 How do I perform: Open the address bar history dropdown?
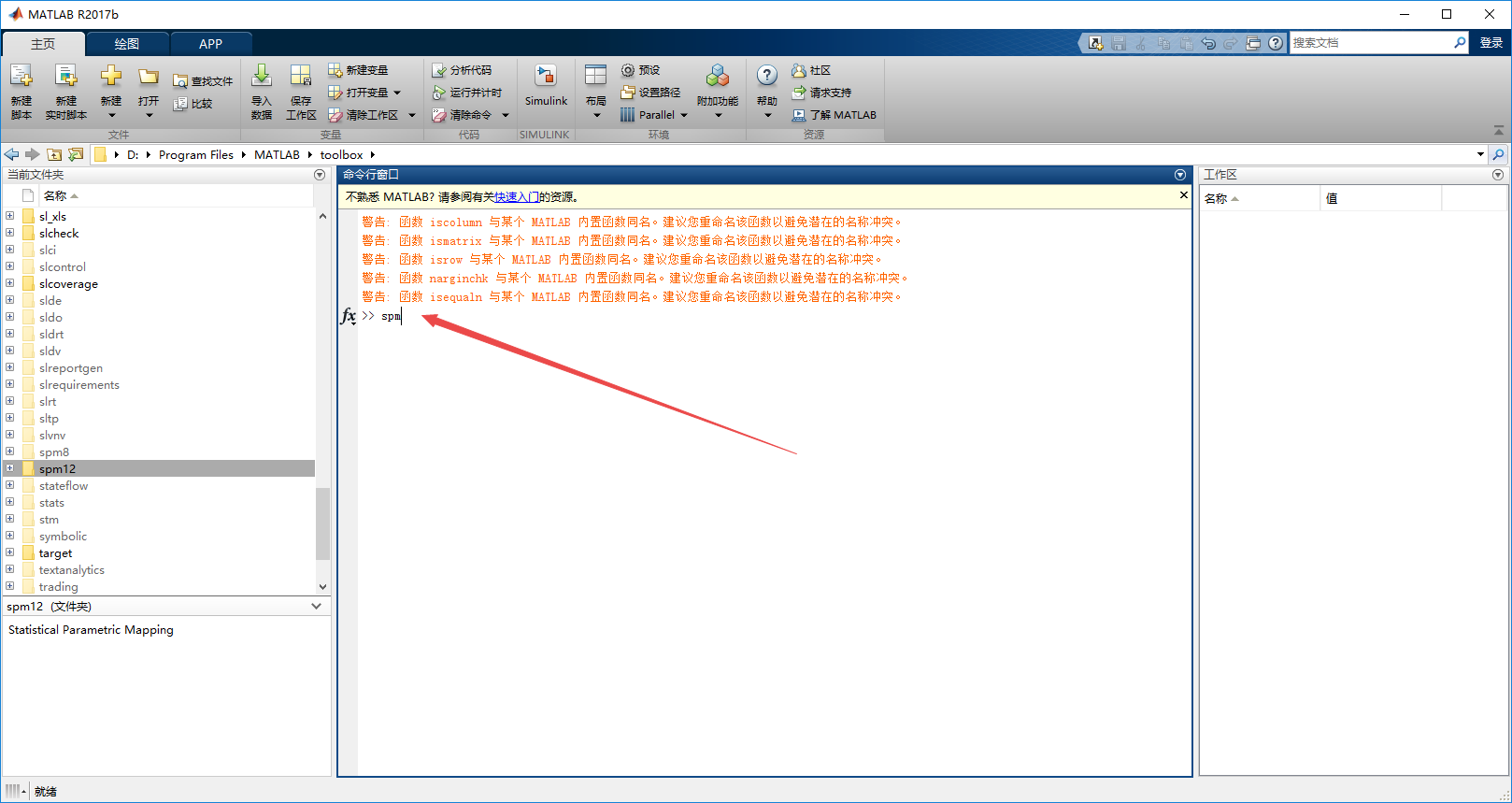point(1480,154)
